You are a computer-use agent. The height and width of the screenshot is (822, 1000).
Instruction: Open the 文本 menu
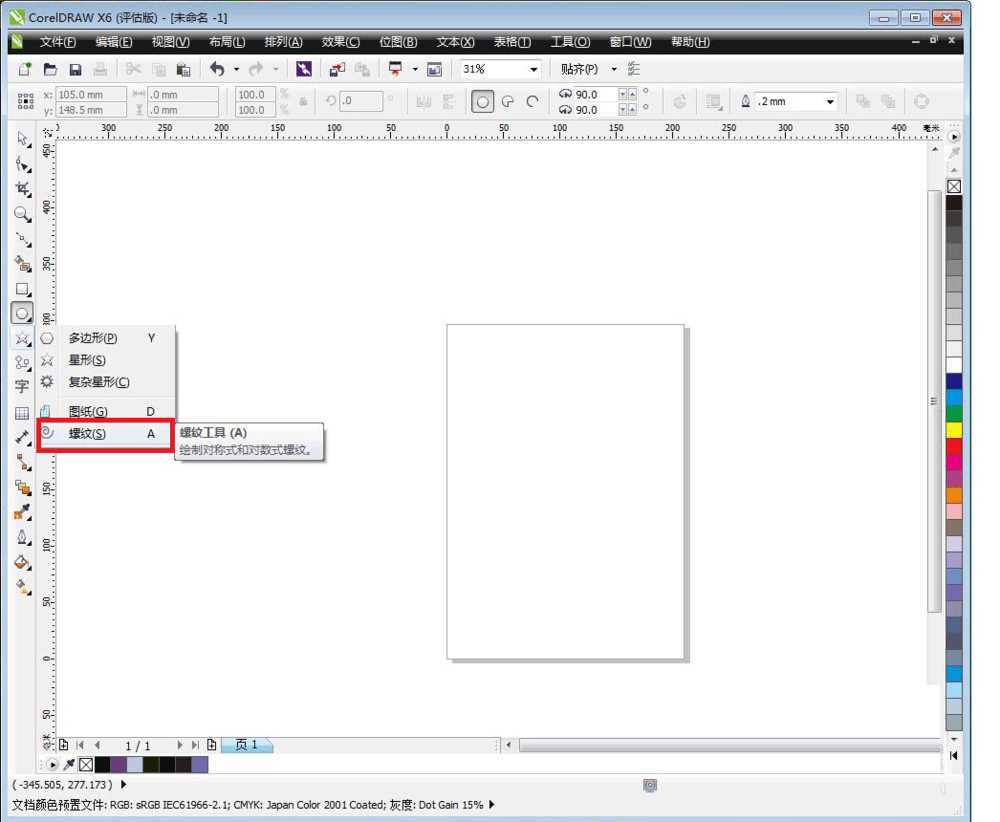click(x=454, y=42)
